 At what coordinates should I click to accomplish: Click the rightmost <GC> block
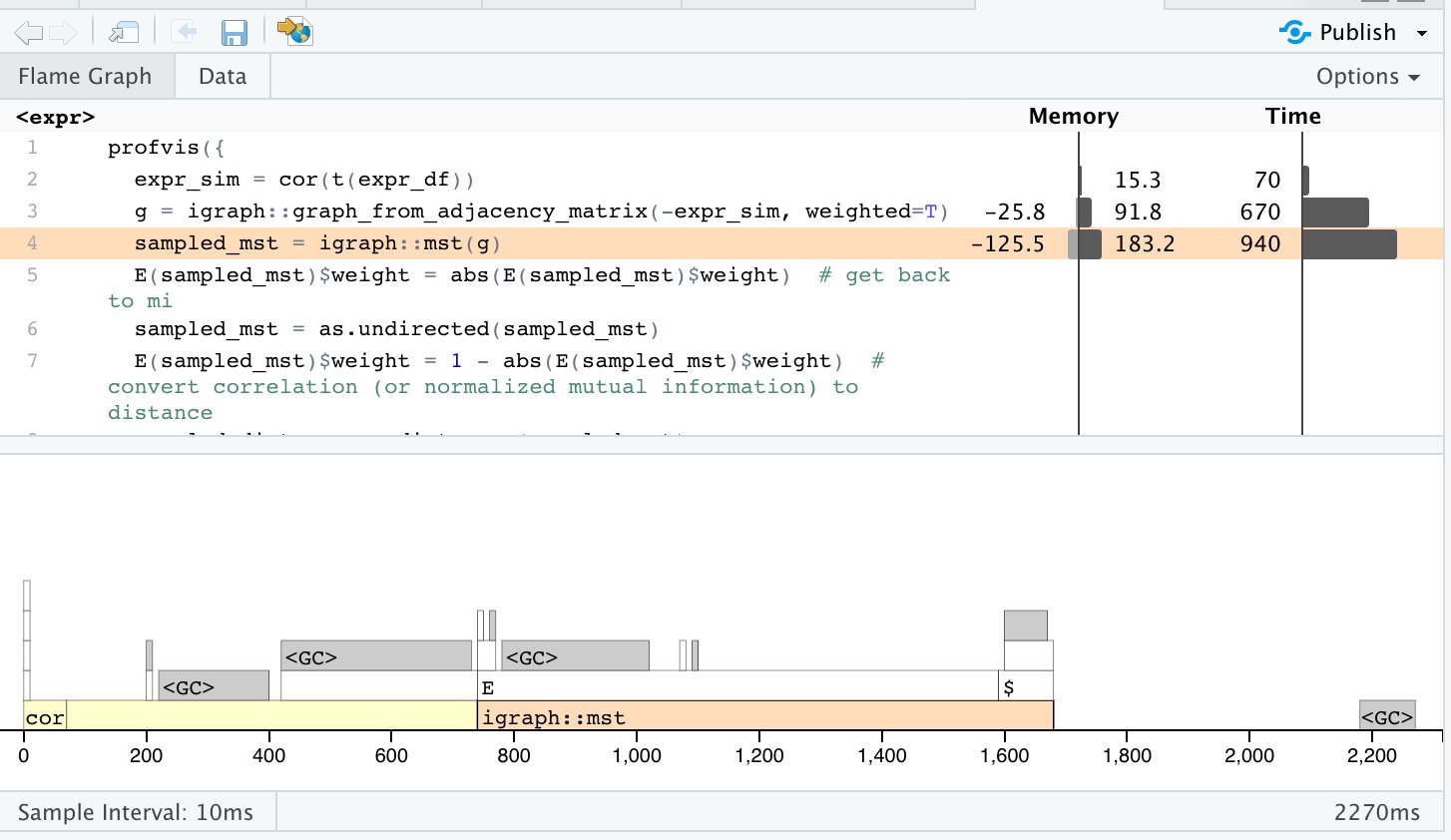1387,714
